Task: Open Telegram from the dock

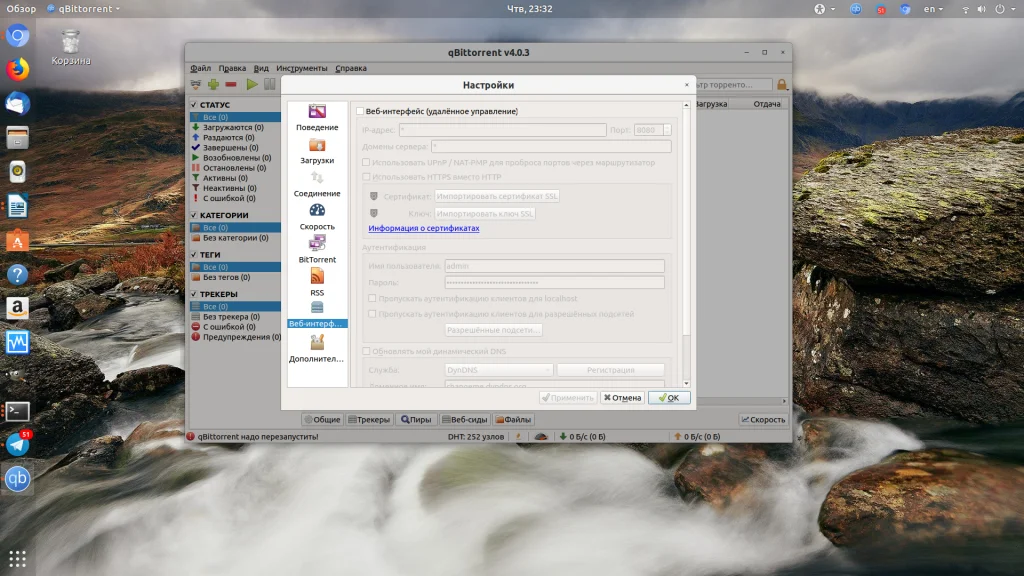Action: pos(18,444)
